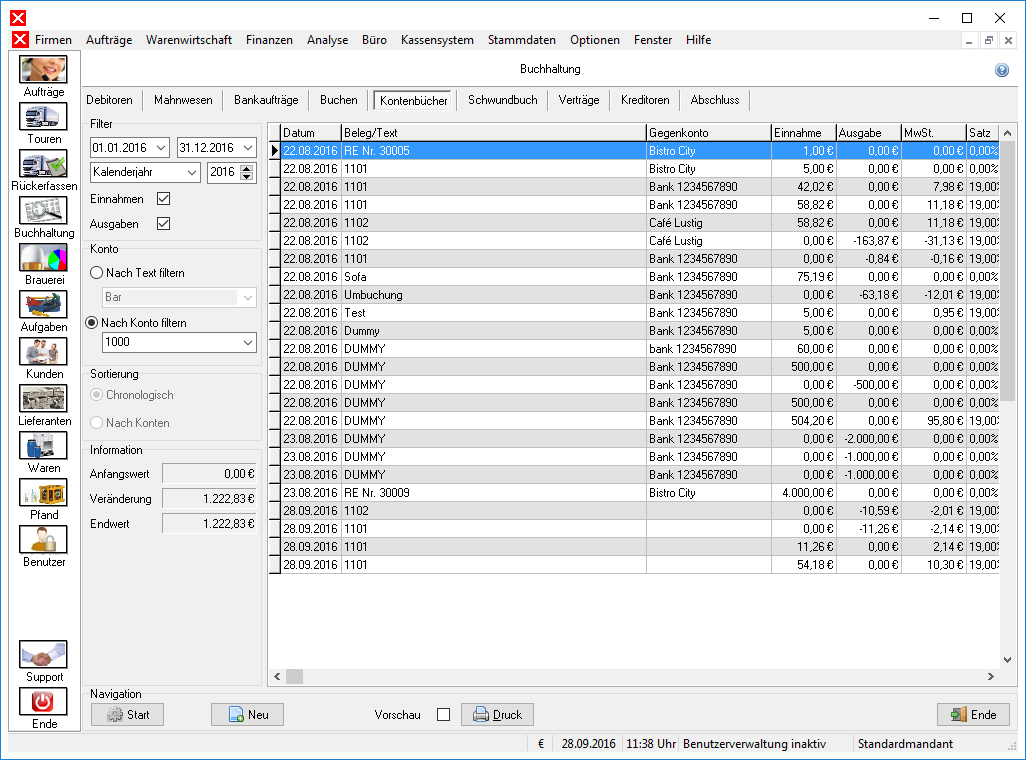The width and height of the screenshot is (1026, 760).
Task: Select Nach Text filtern radio button
Action: click(x=97, y=273)
